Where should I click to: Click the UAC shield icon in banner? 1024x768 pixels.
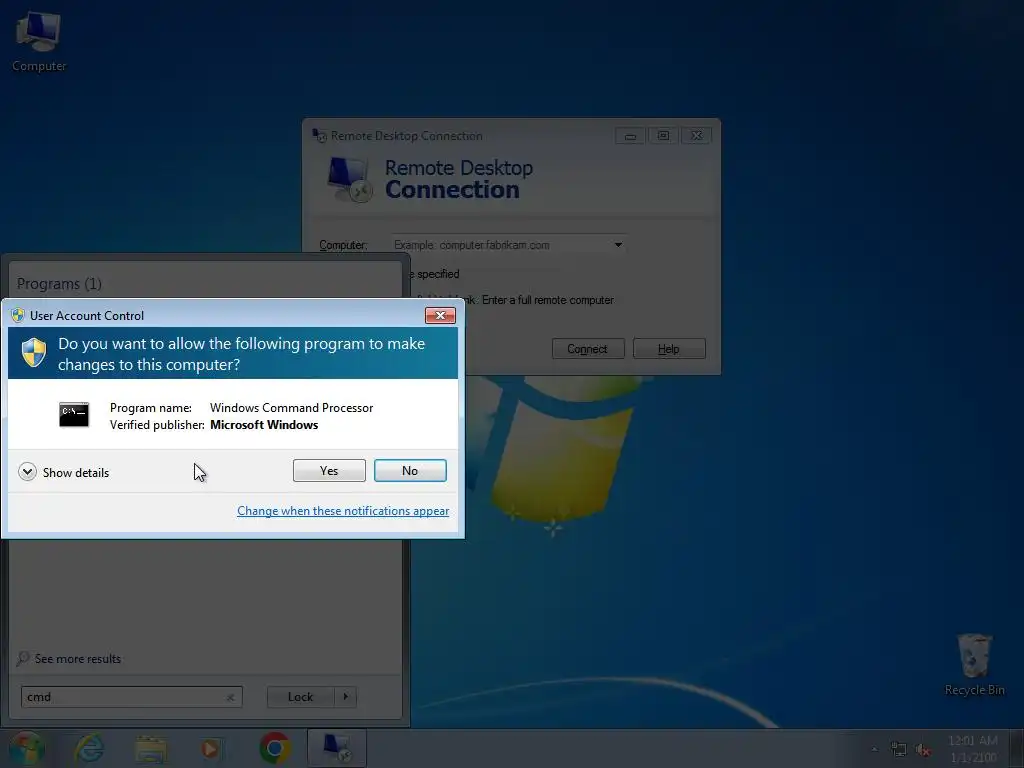pos(34,353)
